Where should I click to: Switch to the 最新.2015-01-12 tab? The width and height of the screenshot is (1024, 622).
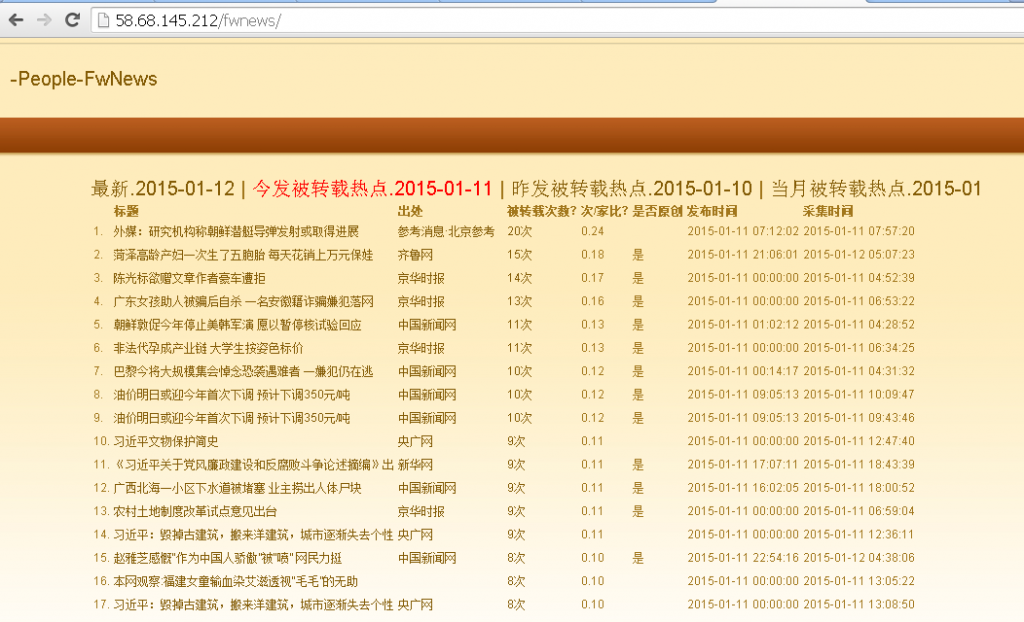pyautogui.click(x=162, y=189)
